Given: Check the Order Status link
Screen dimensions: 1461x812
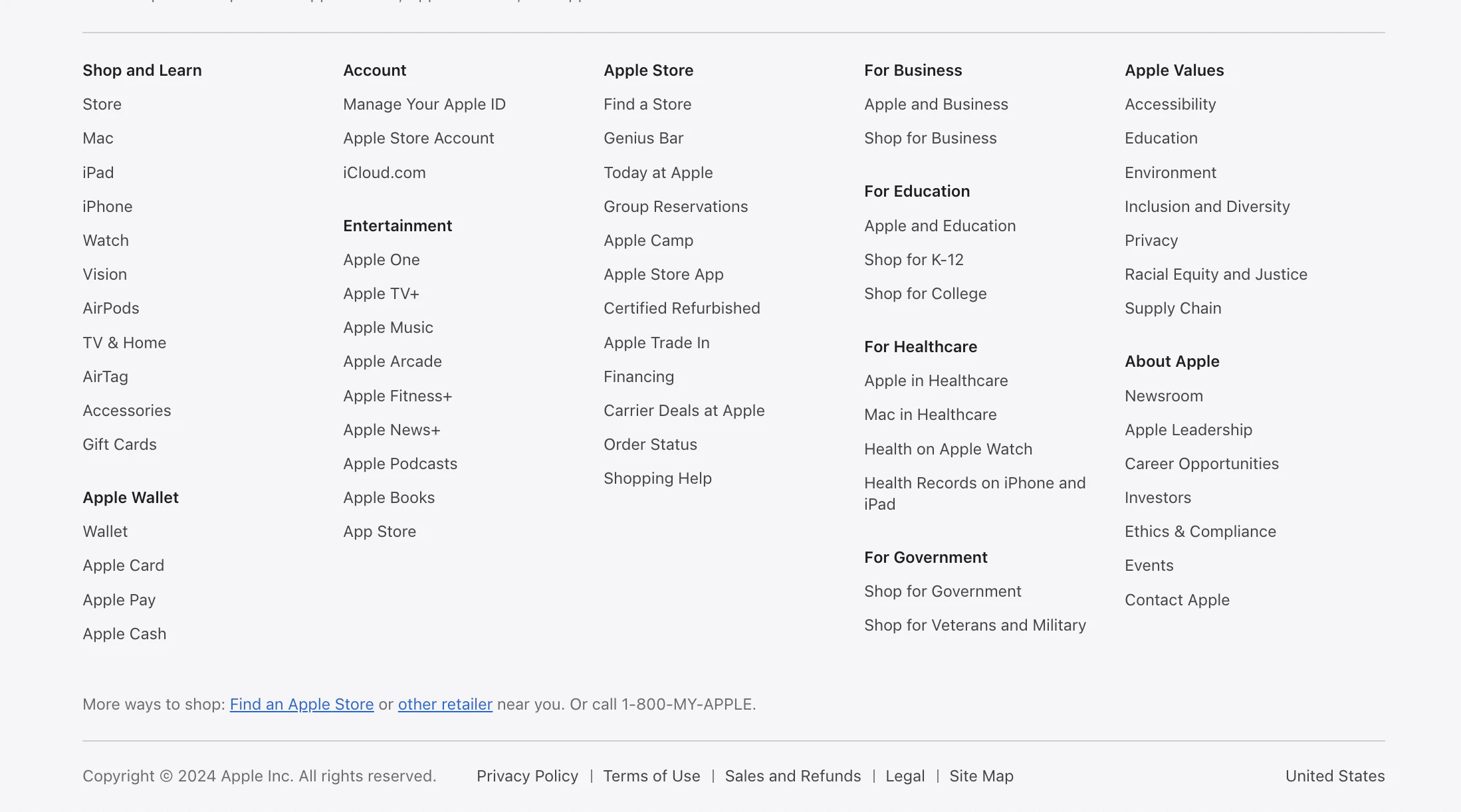Looking at the screenshot, I should click(650, 445).
